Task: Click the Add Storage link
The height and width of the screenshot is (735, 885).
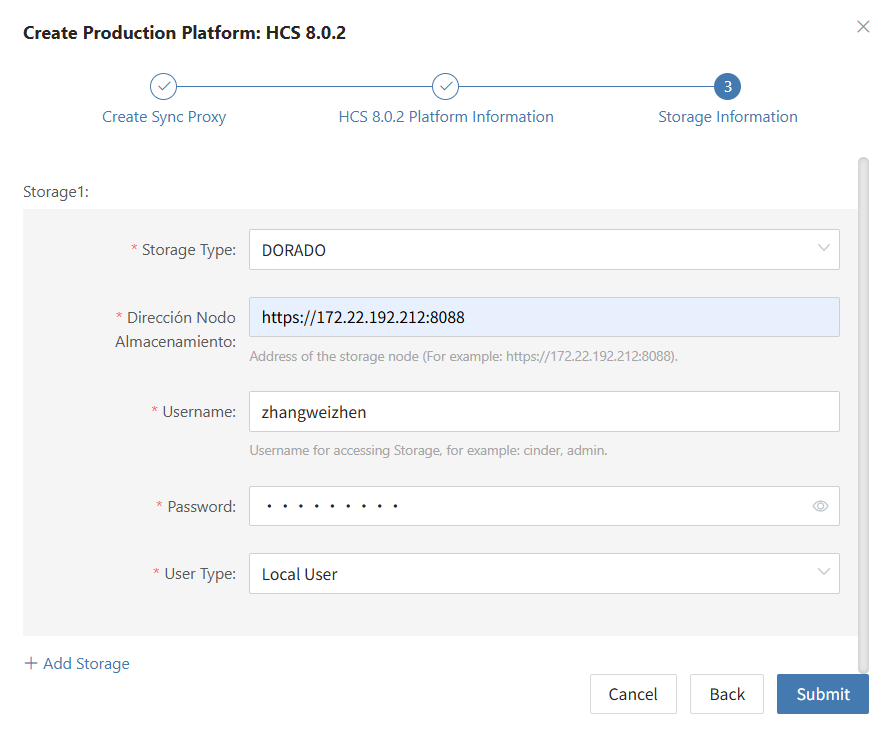Action: click(x=77, y=663)
